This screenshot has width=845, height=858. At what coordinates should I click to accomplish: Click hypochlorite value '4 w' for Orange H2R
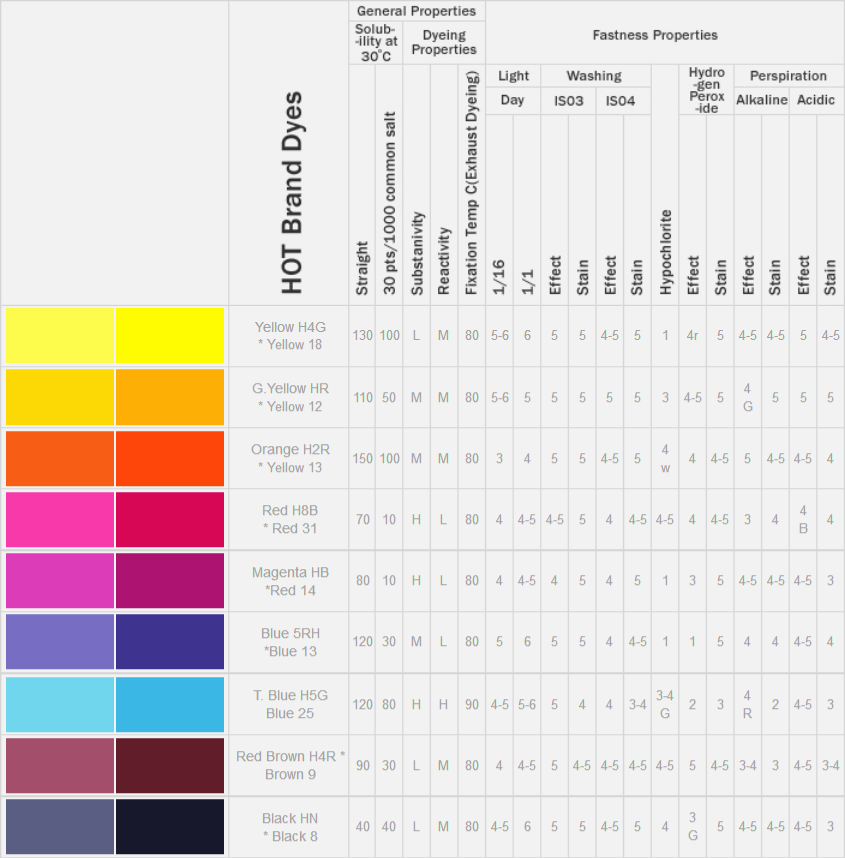pyautogui.click(x=665, y=459)
